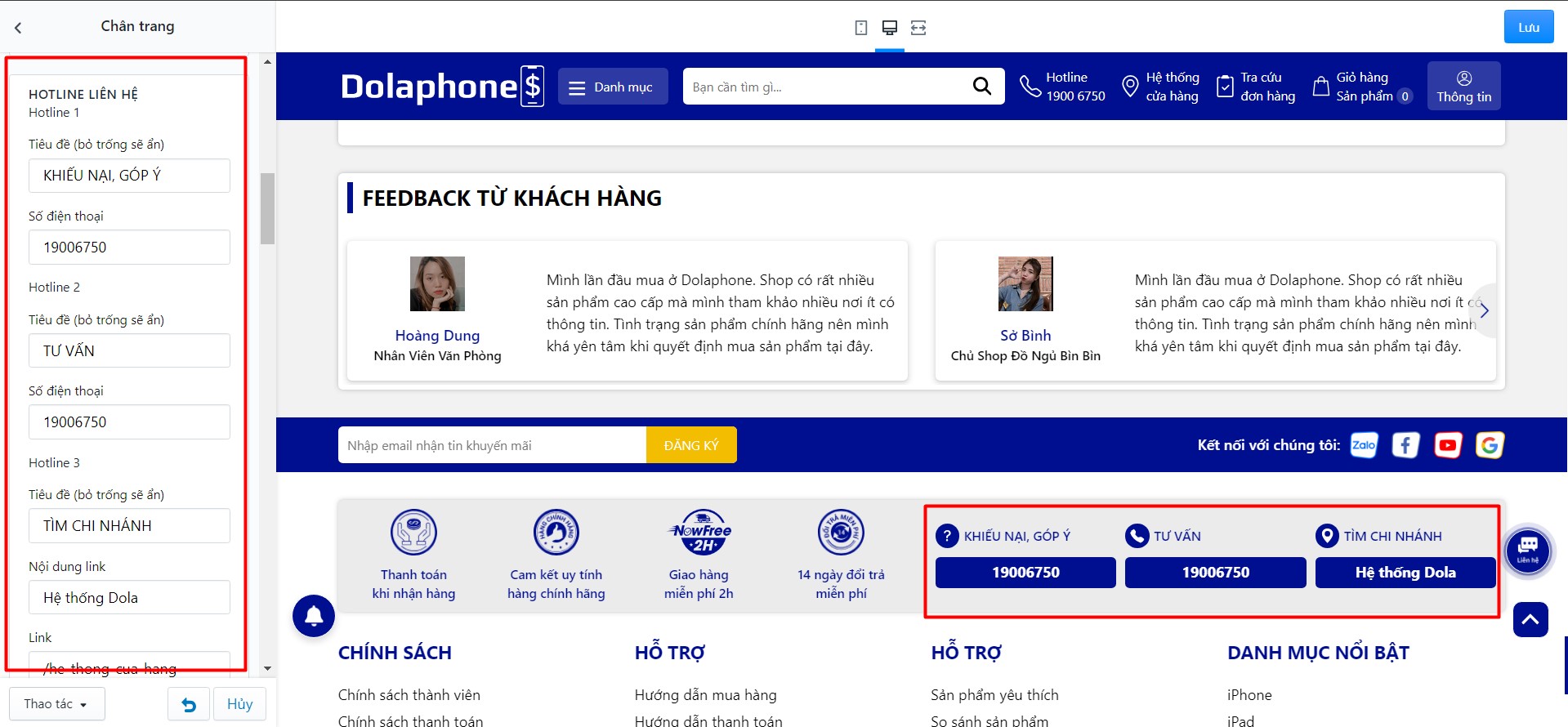This screenshot has width=1568, height=727.
Task: Click the Cam kết uy tín badge icon
Action: 556,533
